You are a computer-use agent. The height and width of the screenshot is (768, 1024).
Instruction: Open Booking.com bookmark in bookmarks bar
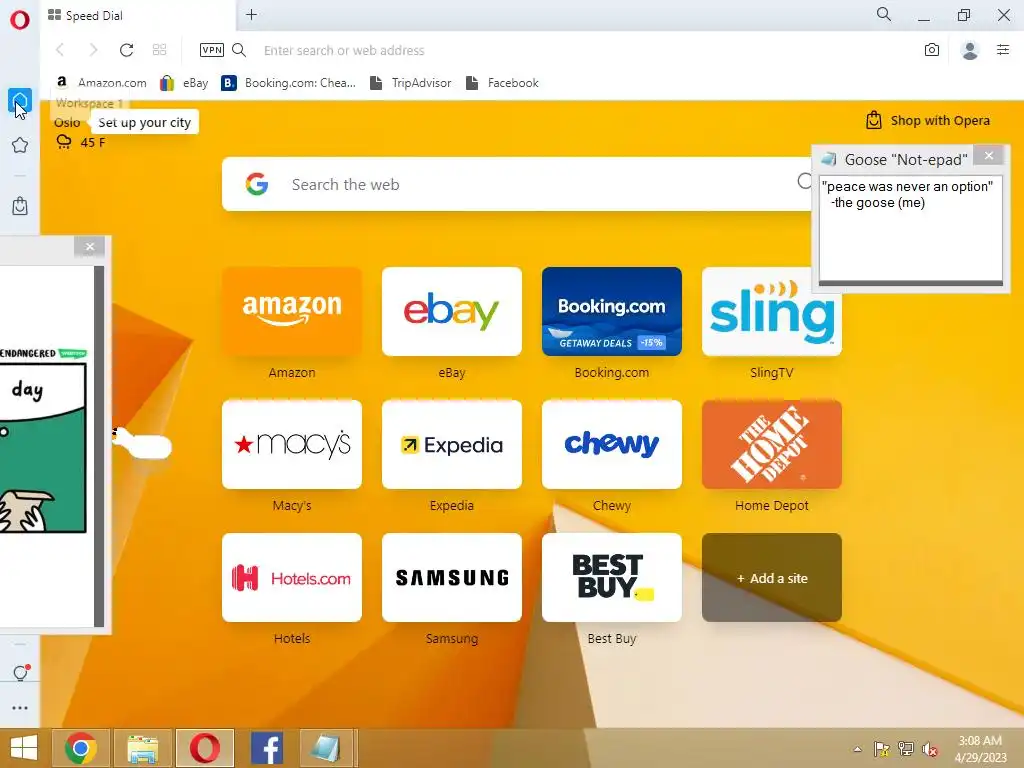coord(289,83)
